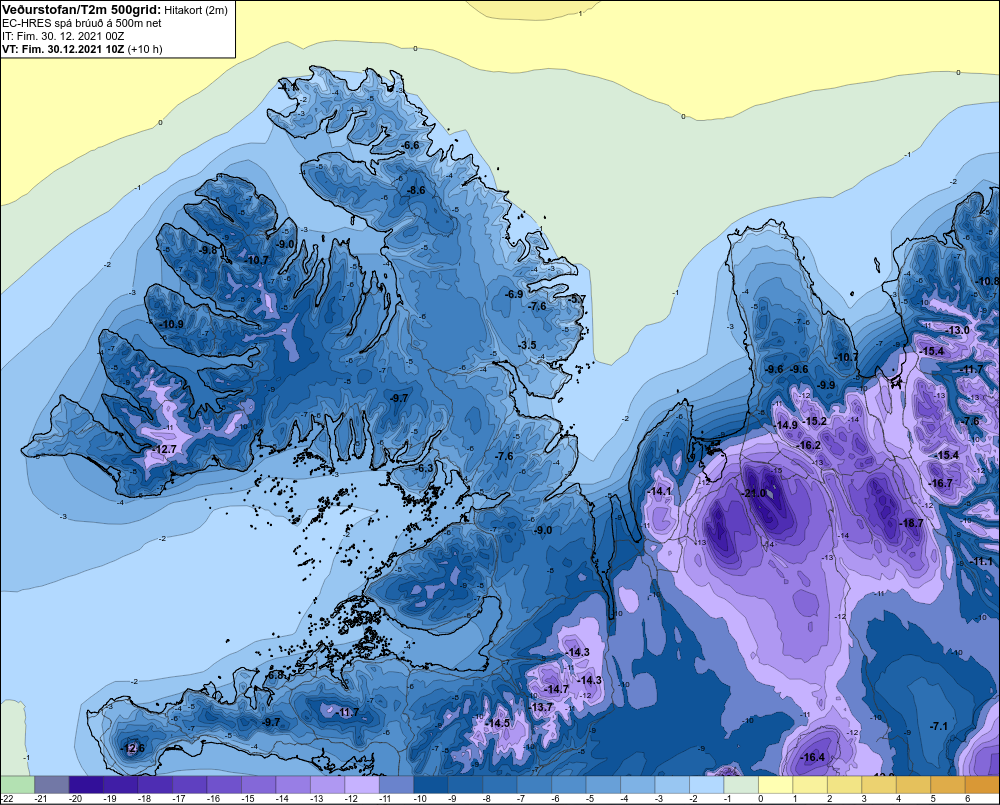
Task: Click the -3.5 temperature value
Action: (x=527, y=345)
